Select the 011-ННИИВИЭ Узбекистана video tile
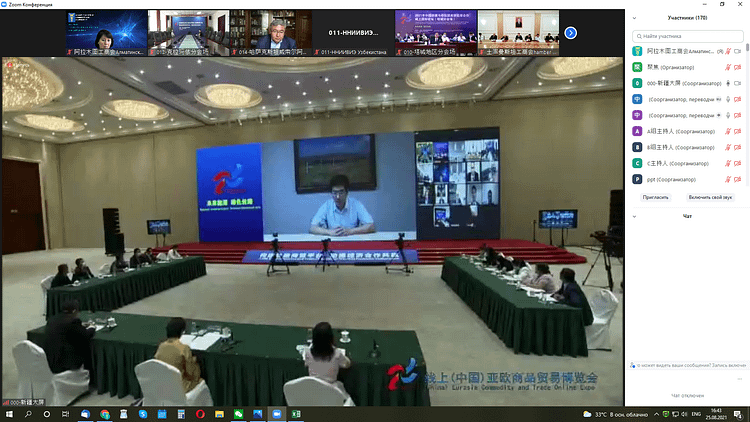The width and height of the screenshot is (750, 422). (353, 33)
